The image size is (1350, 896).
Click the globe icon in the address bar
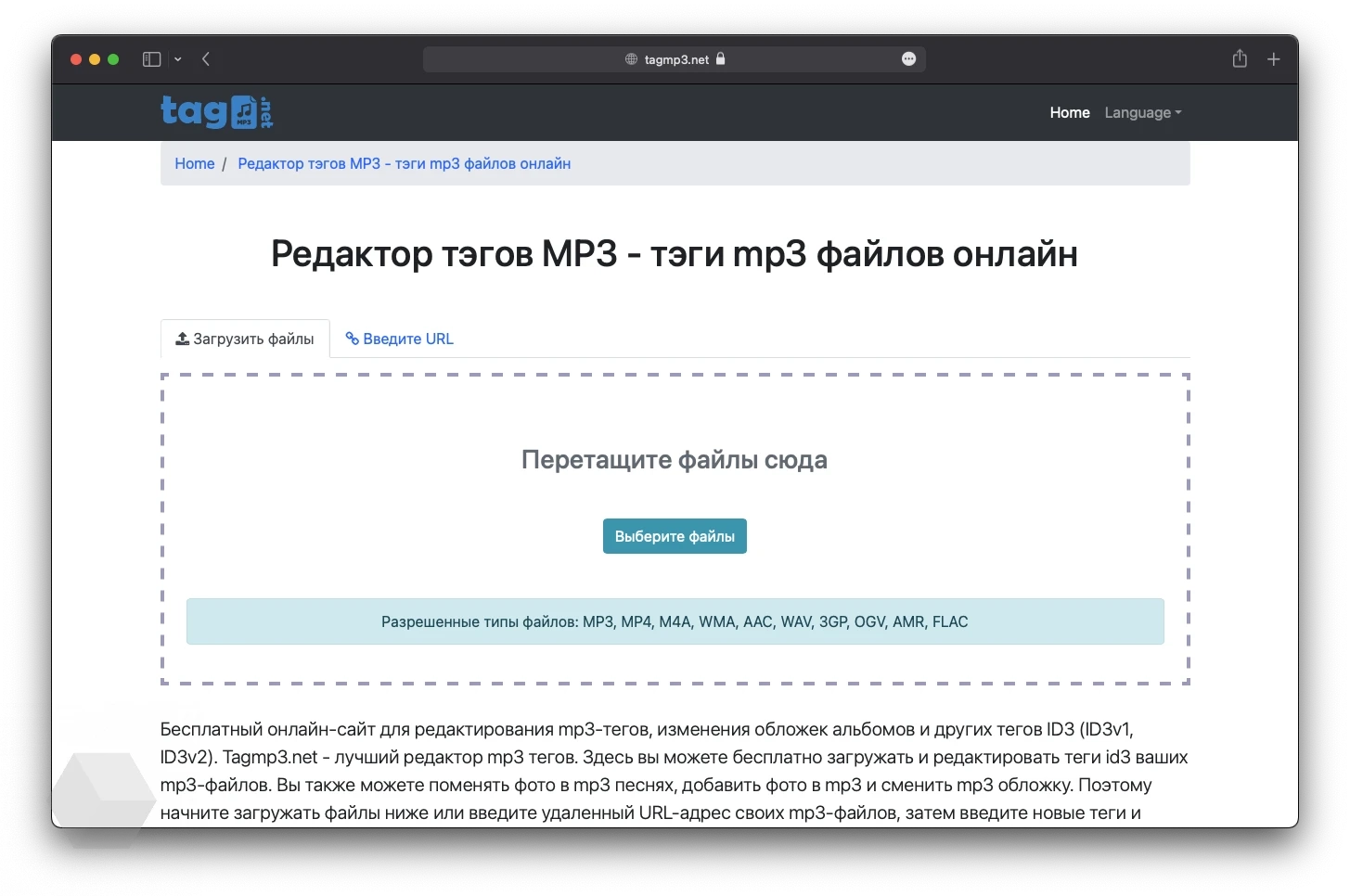[631, 59]
